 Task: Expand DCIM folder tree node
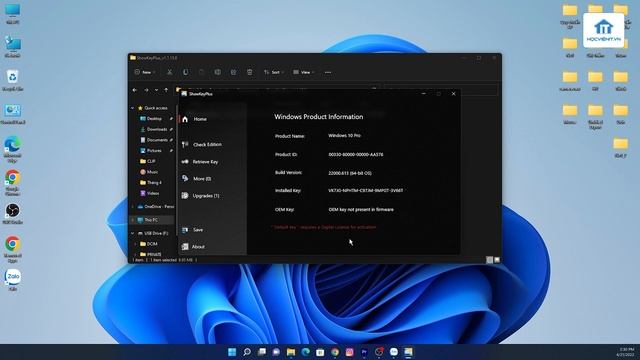136,244
